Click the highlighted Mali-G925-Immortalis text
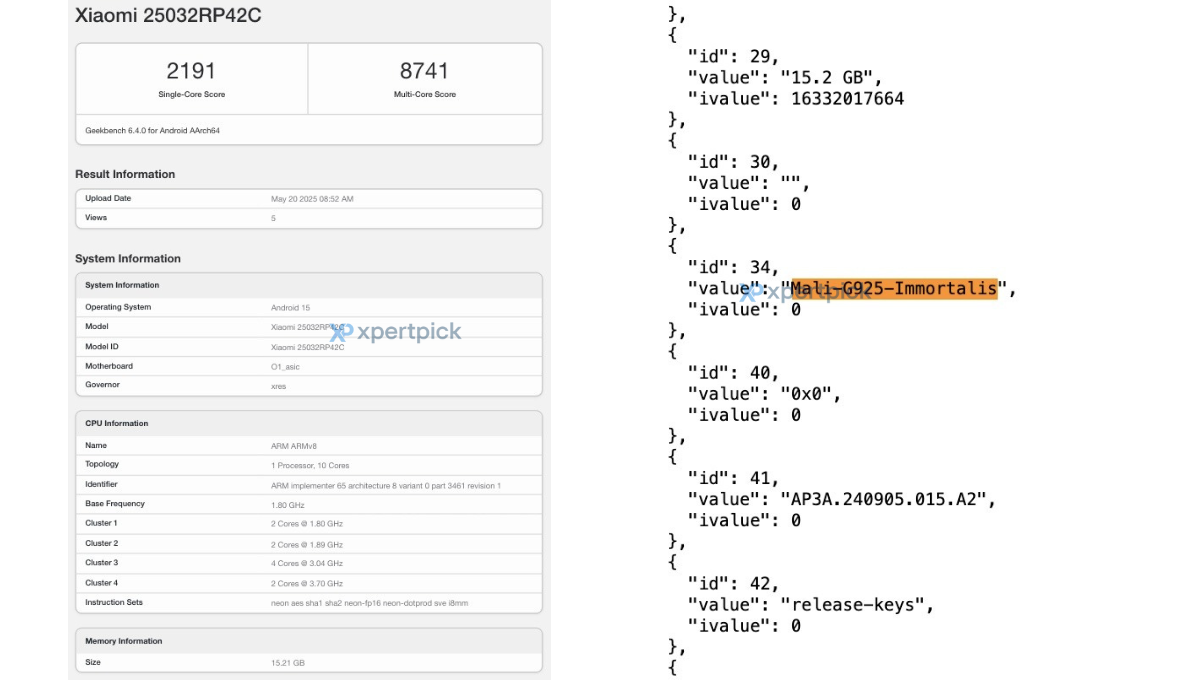This screenshot has width=1200, height=680. [893, 289]
